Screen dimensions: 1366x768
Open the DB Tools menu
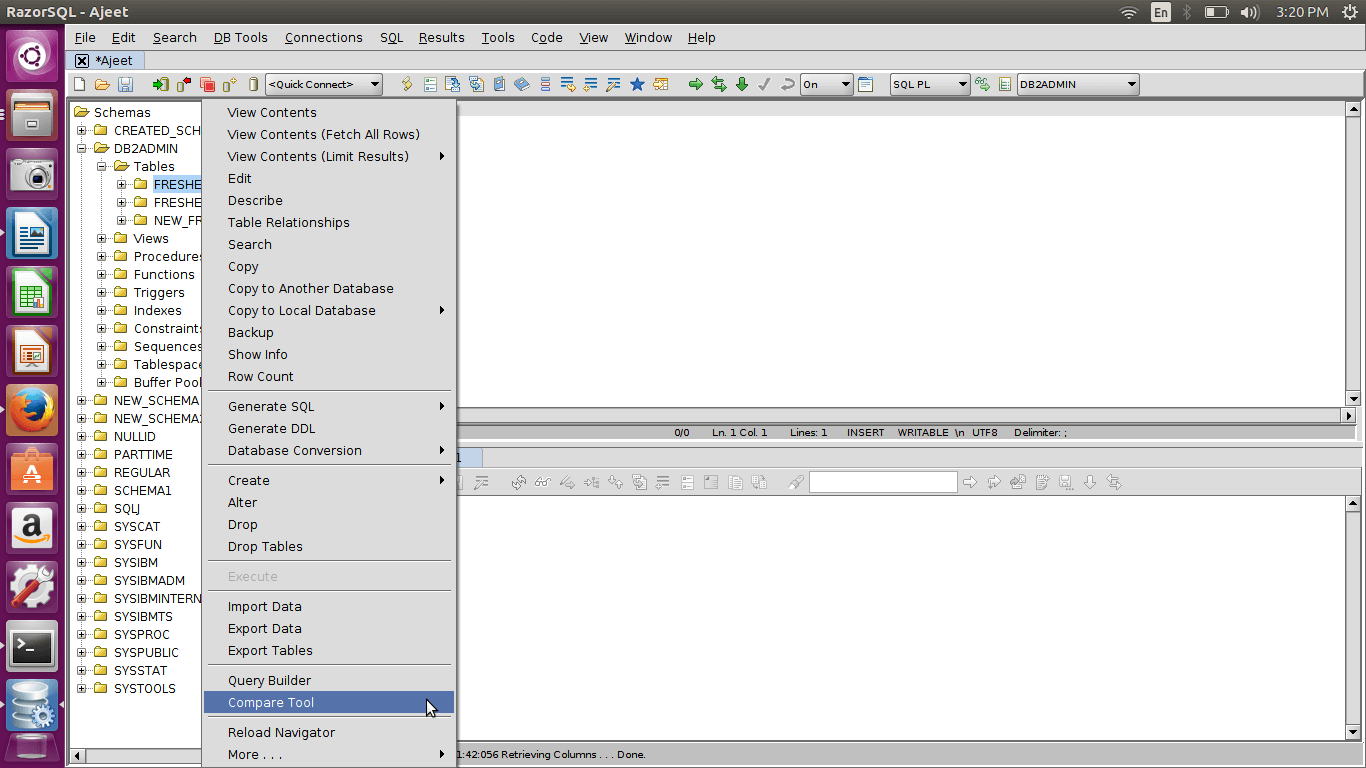click(x=240, y=38)
